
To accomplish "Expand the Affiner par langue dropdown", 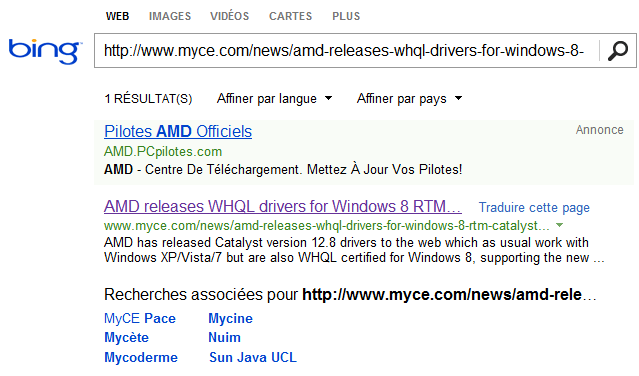I will coord(274,99).
